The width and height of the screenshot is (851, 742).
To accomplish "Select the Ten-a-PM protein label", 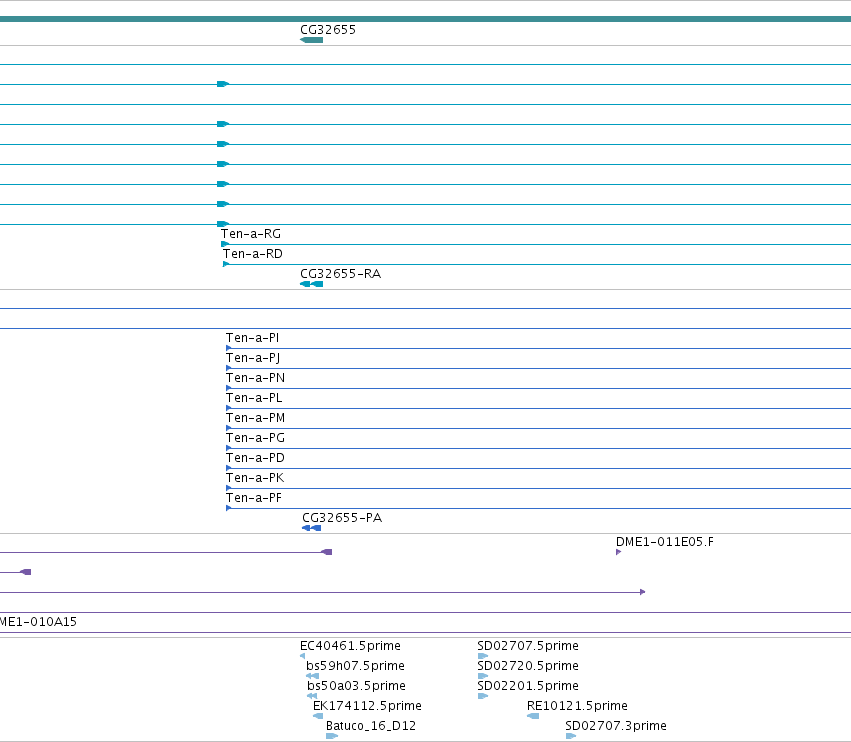I will tap(255, 418).
